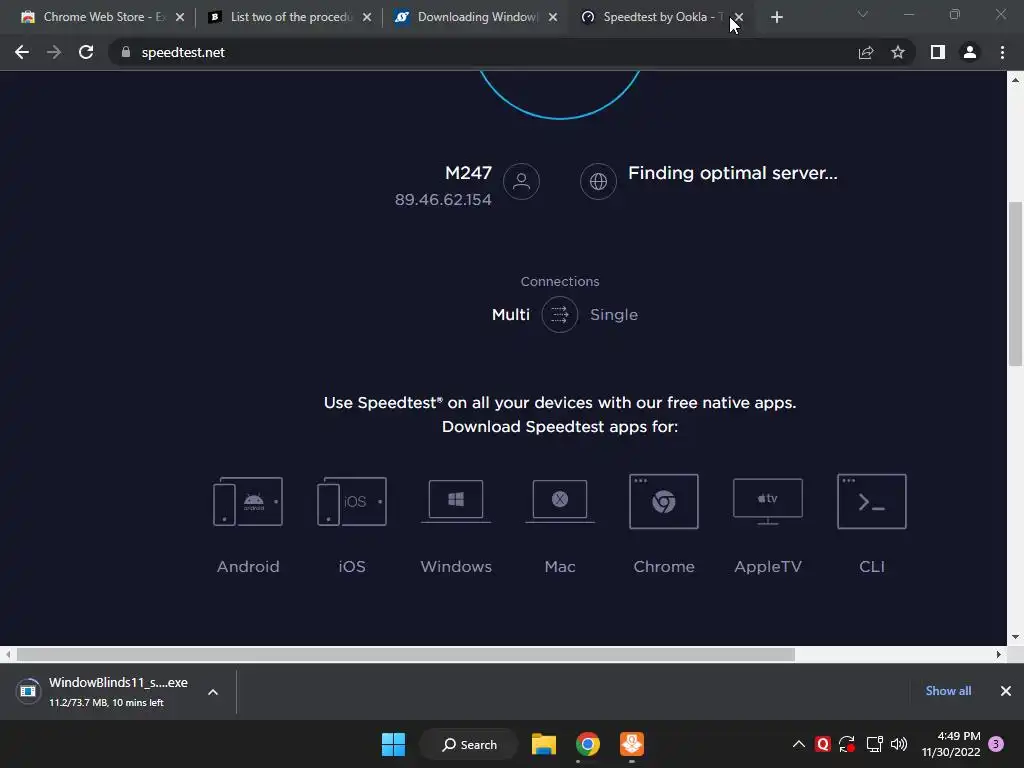Open the Windows app download icon
This screenshot has width=1024, height=768.
(x=456, y=502)
